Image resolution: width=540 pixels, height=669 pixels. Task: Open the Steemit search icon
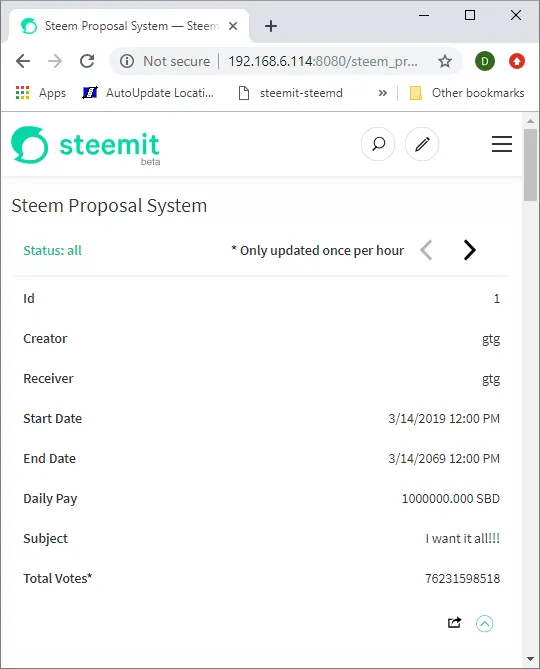pos(378,144)
